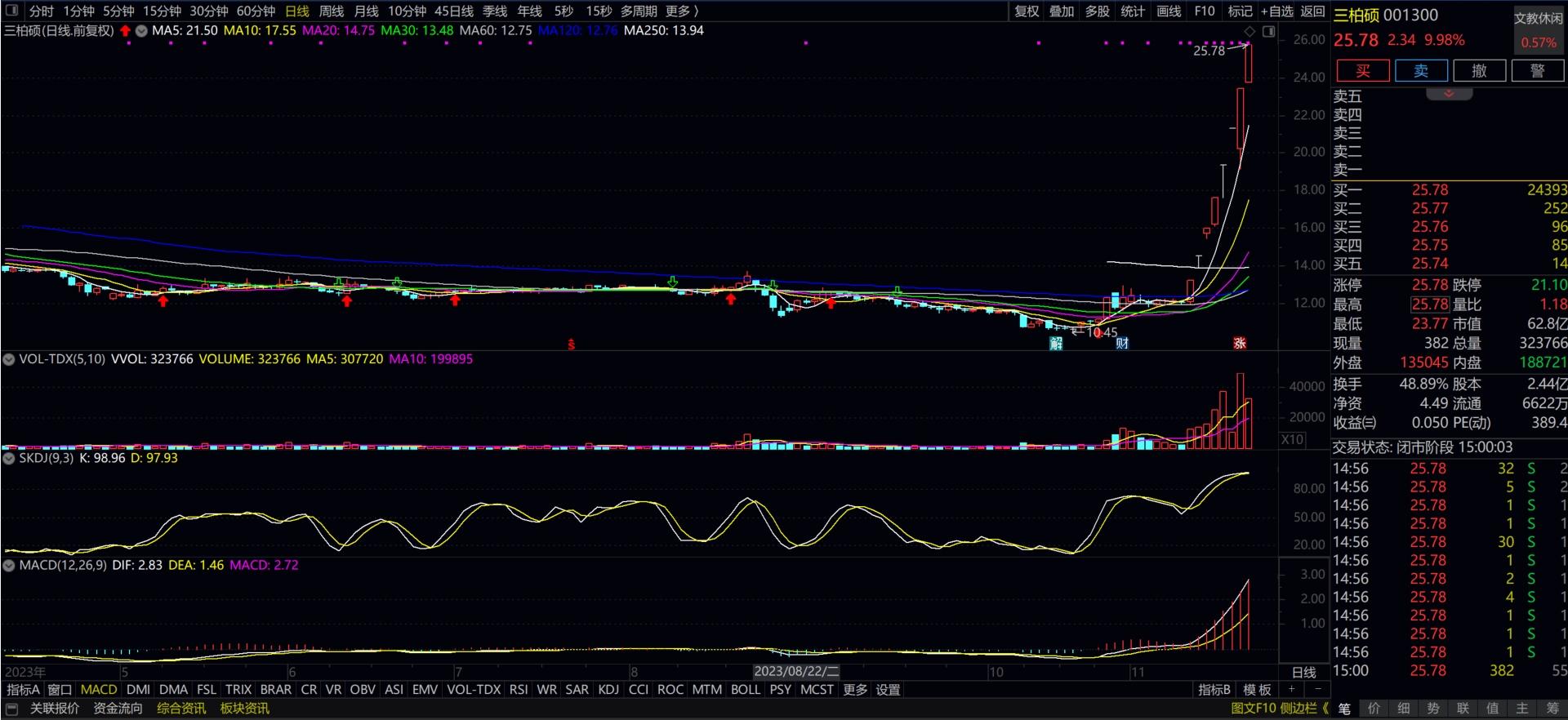This screenshot has width=1568, height=720.
Task: Open 指标A indicator group
Action: click(x=23, y=690)
